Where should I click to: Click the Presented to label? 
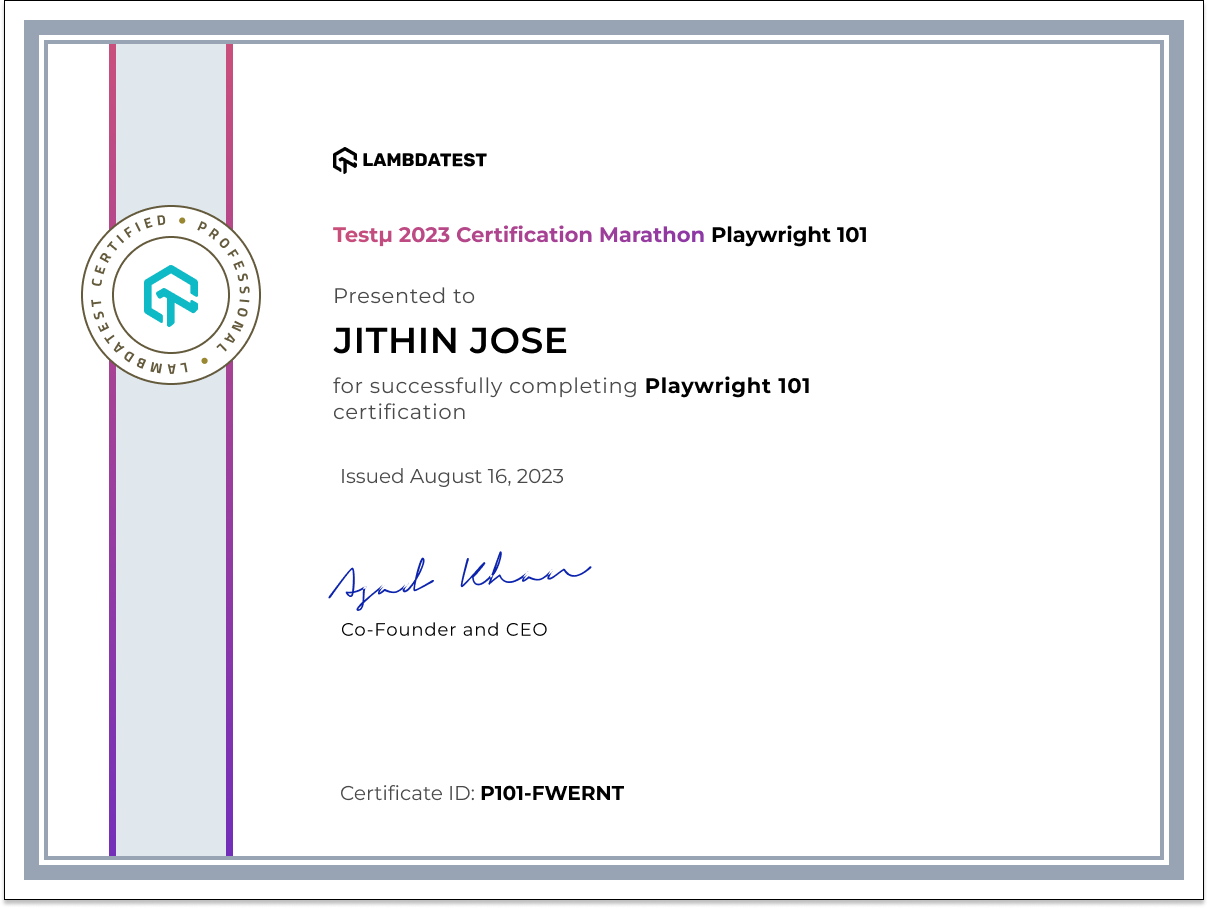coord(404,296)
